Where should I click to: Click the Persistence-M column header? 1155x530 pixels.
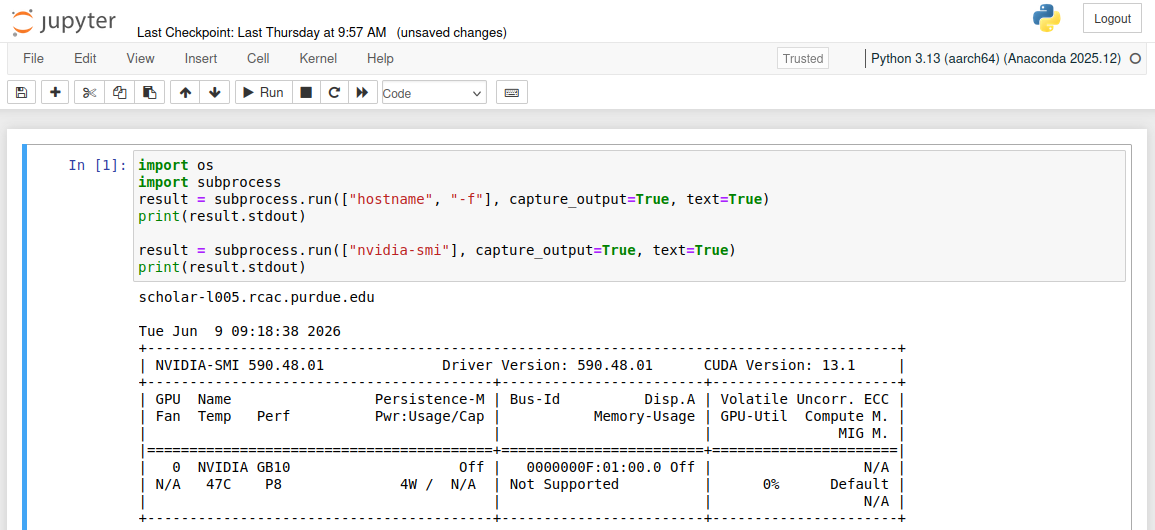429,399
